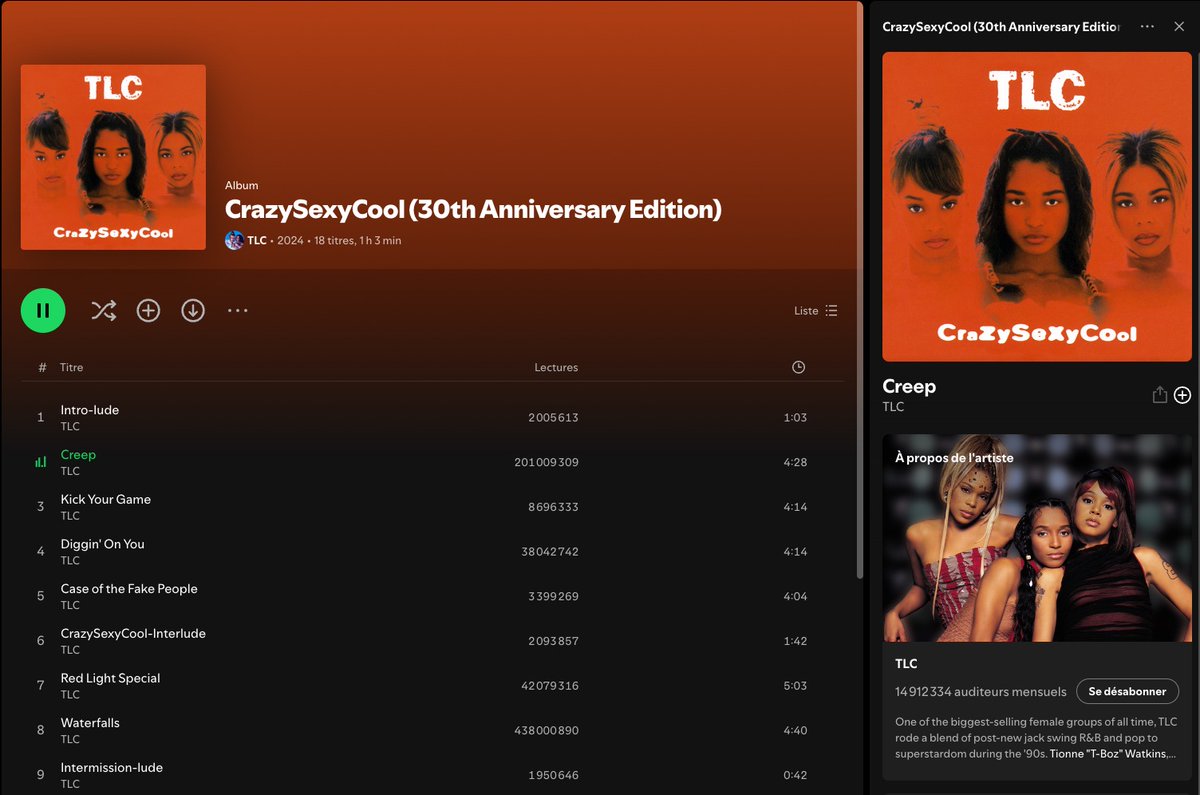Click TLC artist name under Creep in panel
Viewport: 1200px width, 795px height.
893,407
